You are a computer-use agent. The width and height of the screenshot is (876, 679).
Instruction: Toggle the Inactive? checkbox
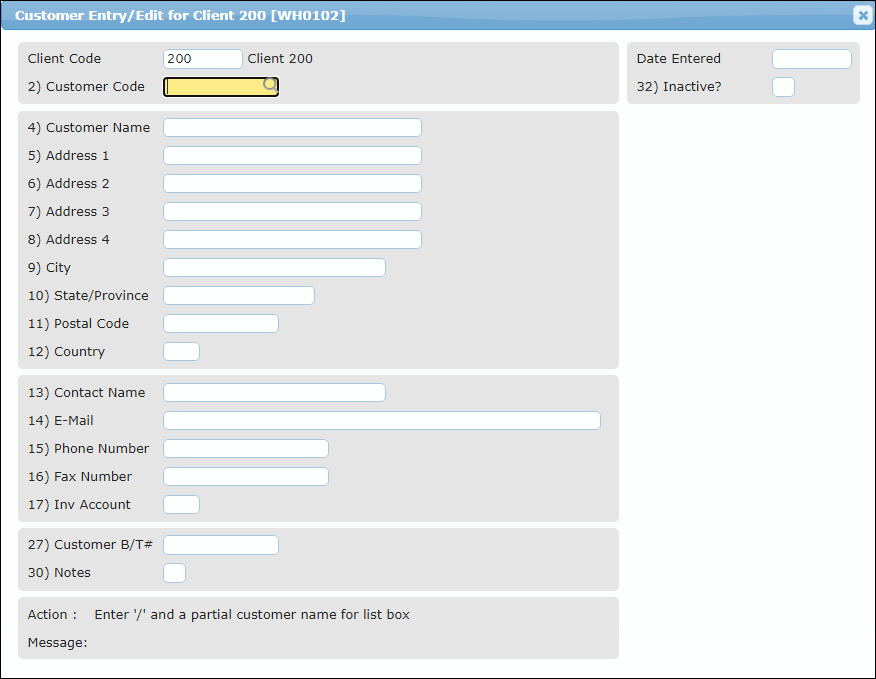[783, 87]
